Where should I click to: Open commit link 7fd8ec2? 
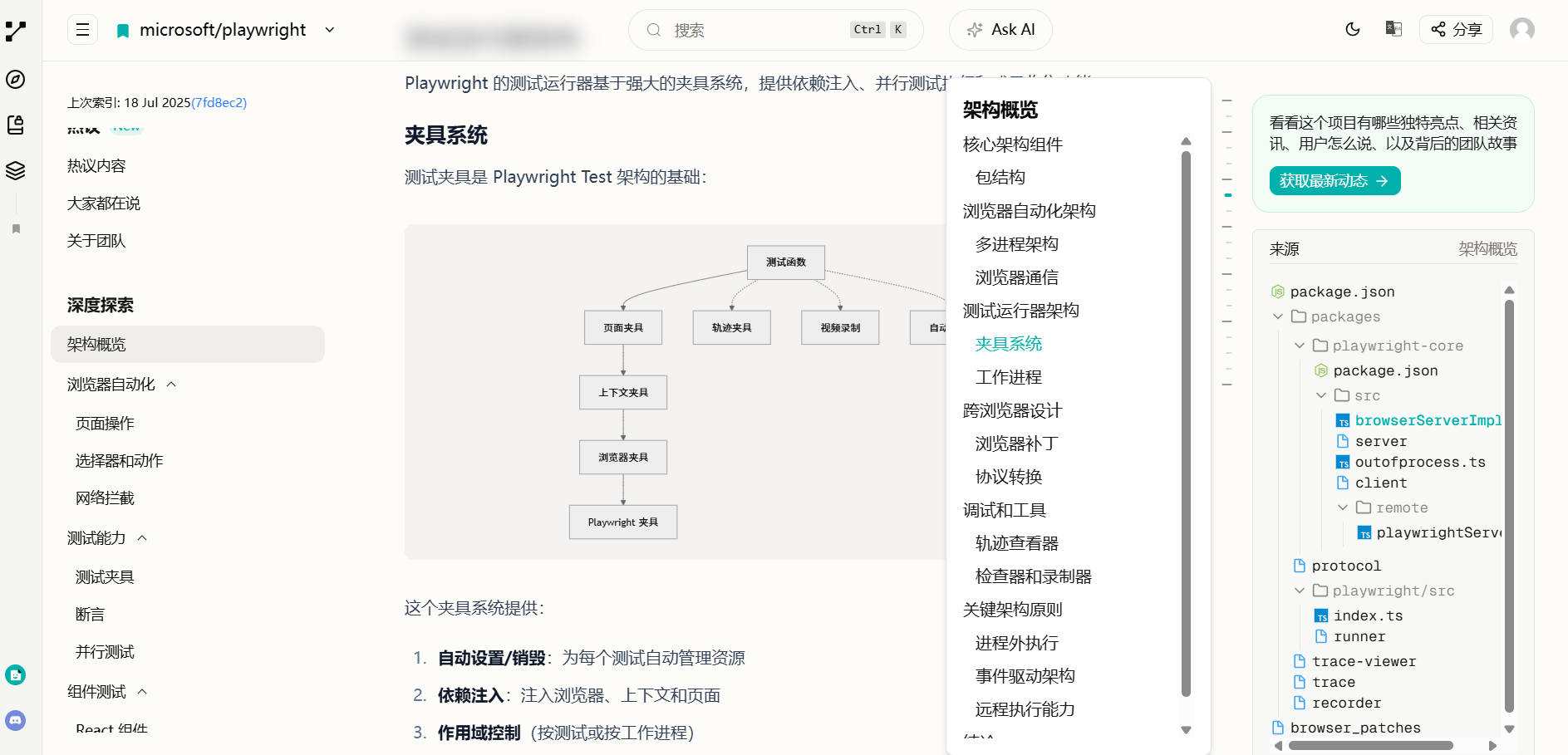[x=219, y=103]
